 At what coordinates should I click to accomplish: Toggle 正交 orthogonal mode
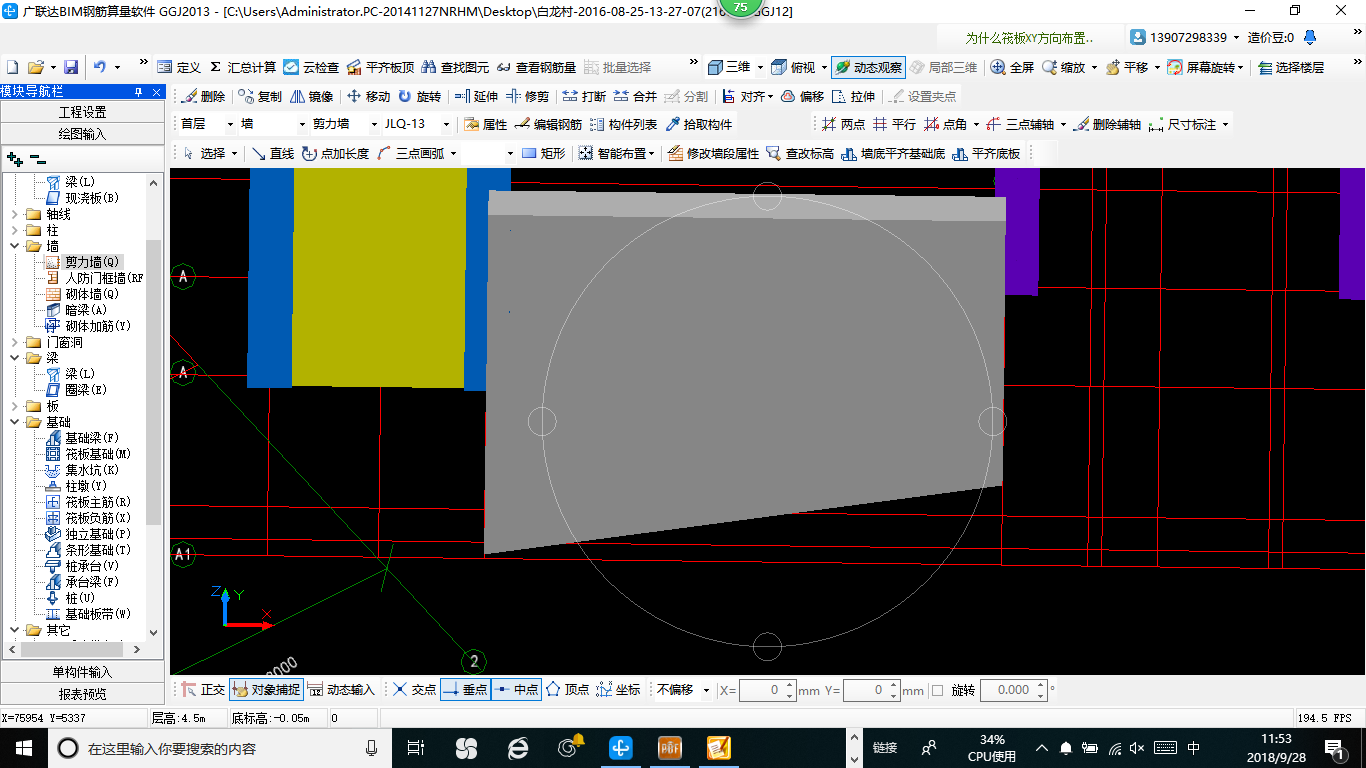pos(203,689)
